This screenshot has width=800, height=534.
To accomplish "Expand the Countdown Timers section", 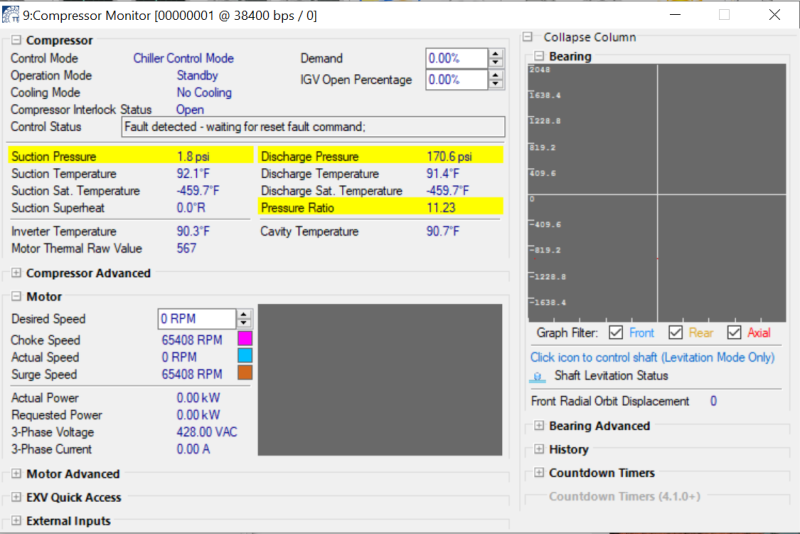I will pyautogui.click(x=539, y=472).
